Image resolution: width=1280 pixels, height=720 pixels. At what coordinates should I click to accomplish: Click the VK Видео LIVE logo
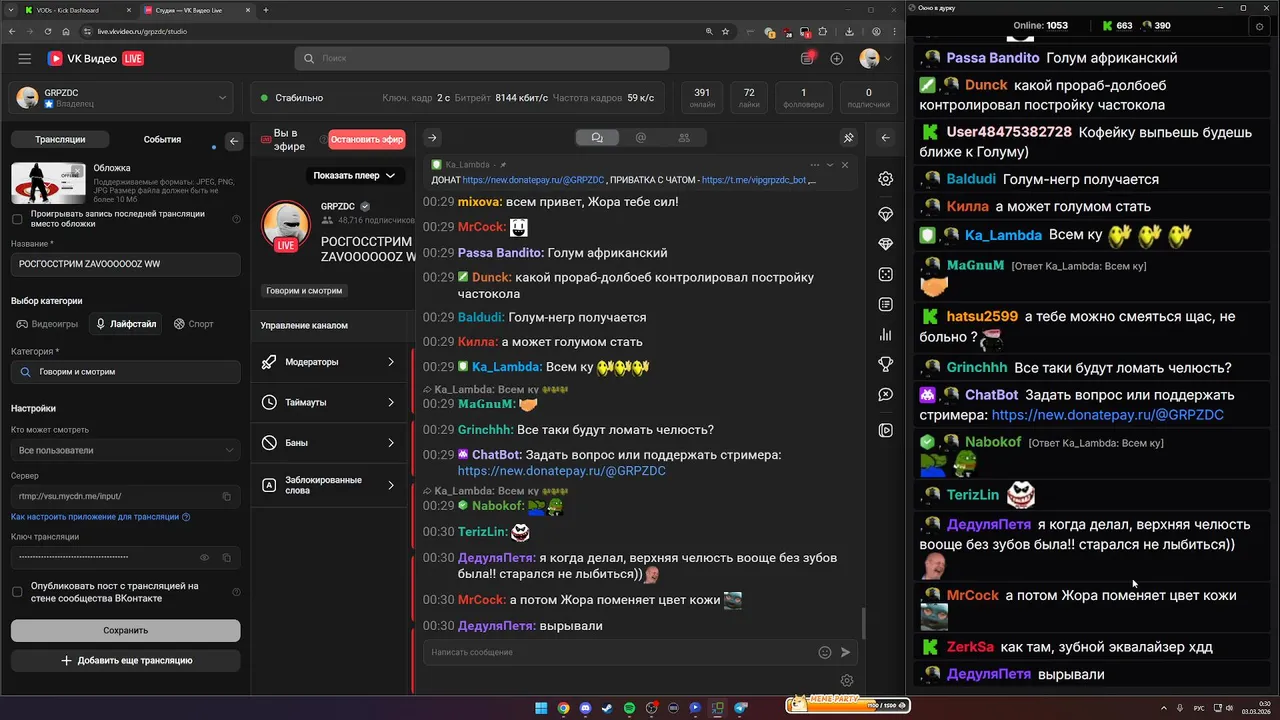click(96, 59)
